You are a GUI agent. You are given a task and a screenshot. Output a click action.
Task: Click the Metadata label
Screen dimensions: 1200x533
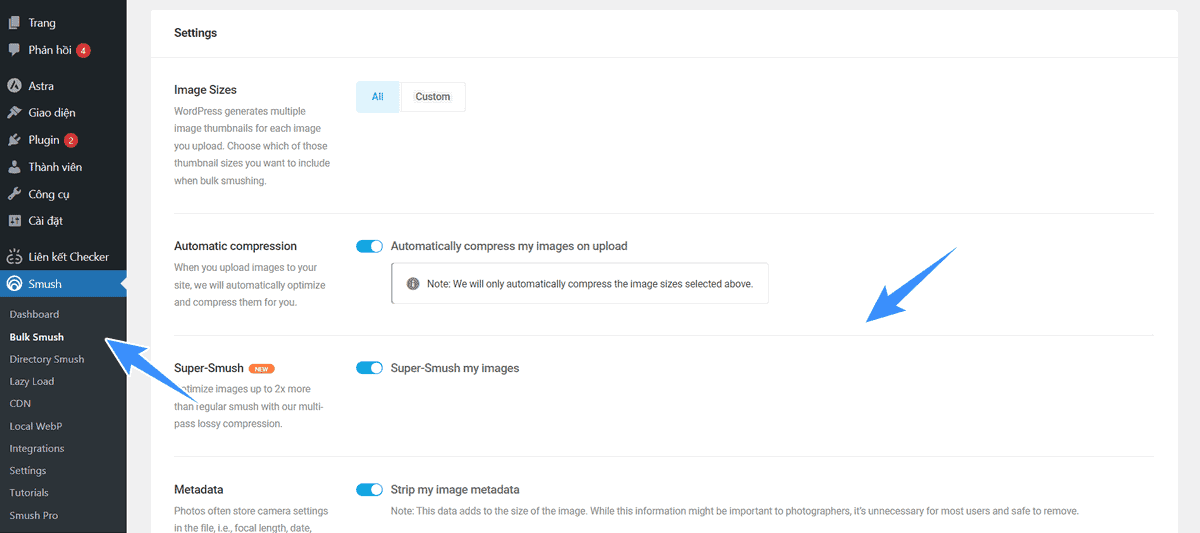point(199,490)
